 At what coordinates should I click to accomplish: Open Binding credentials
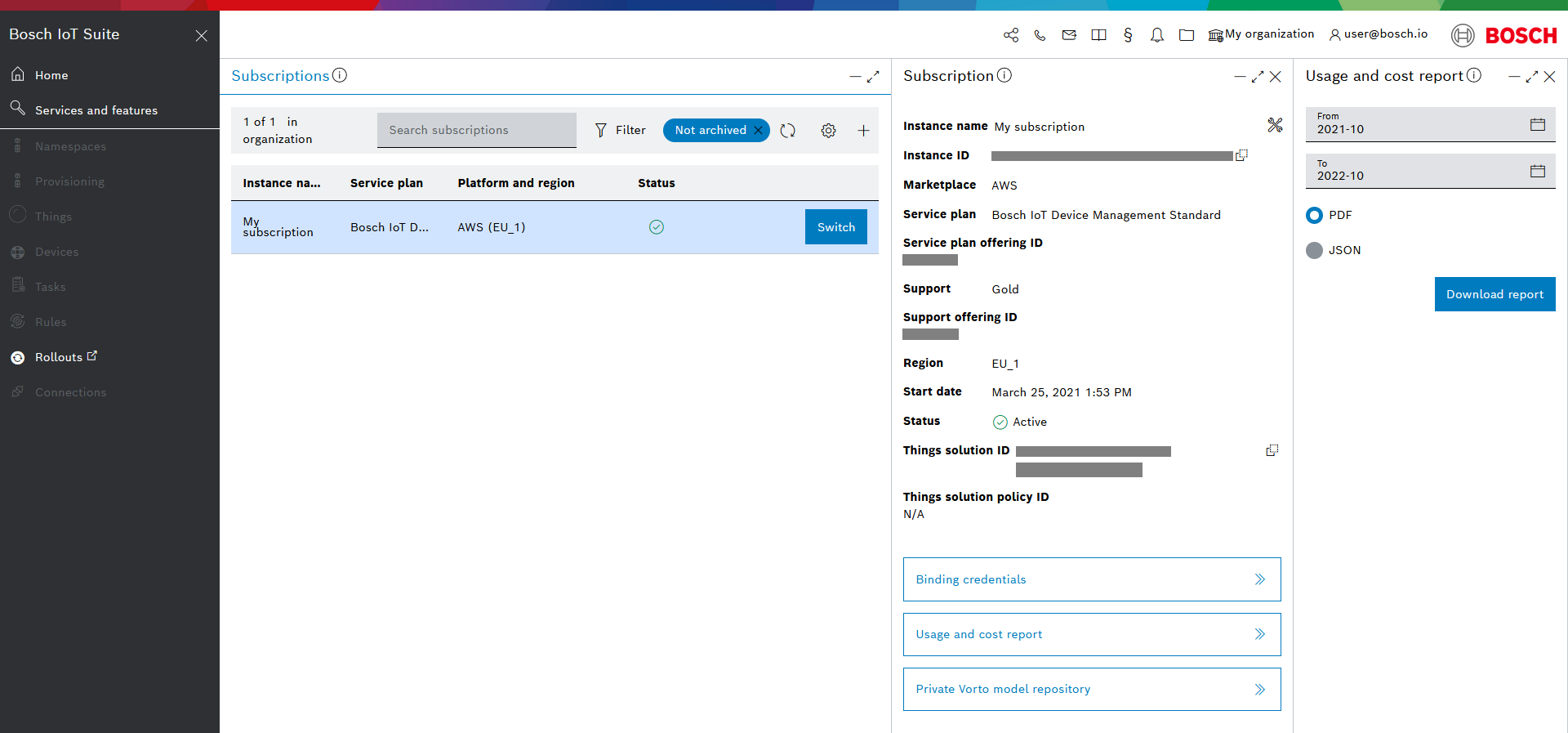[1092, 579]
